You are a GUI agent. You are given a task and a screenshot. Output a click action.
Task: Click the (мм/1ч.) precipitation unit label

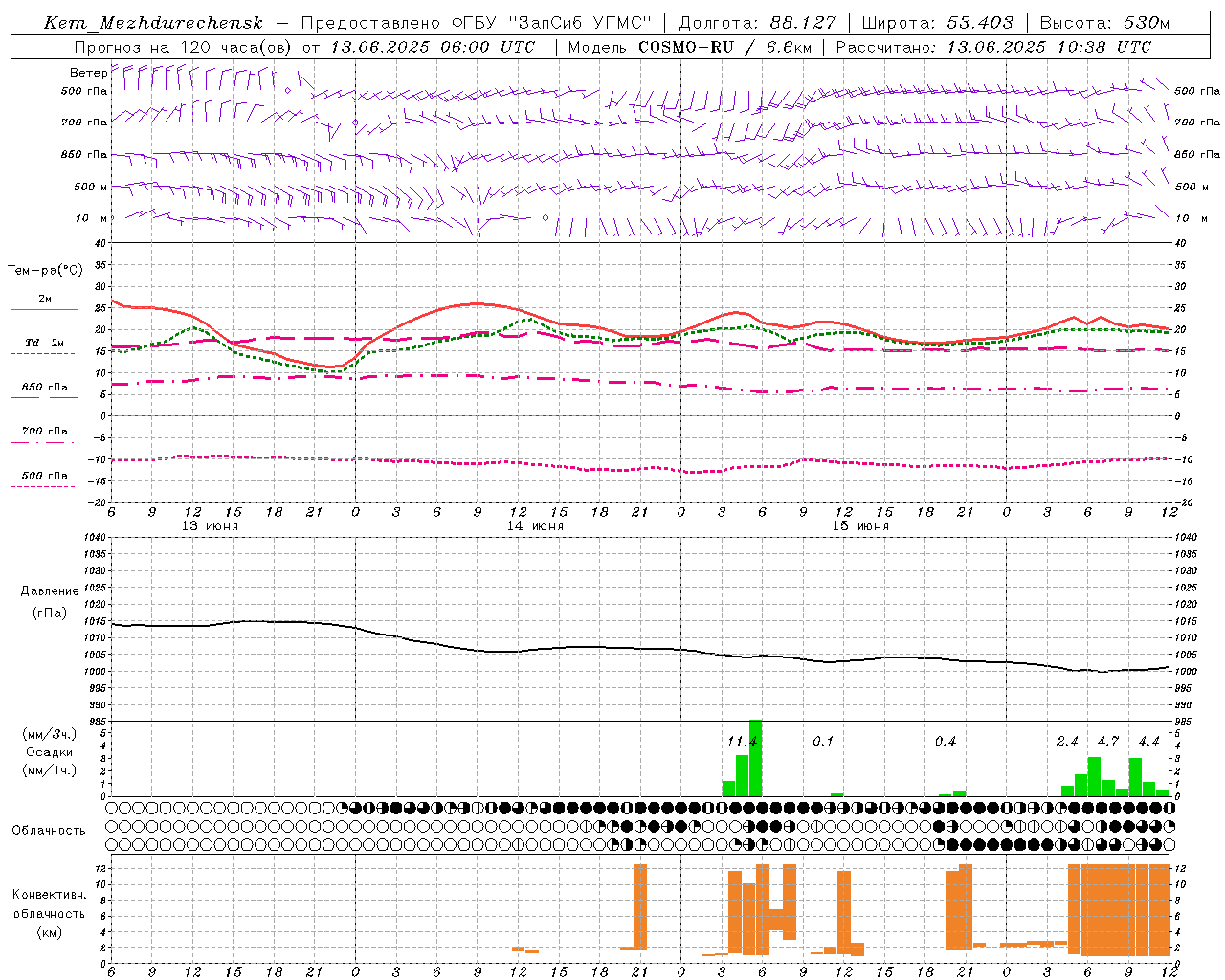[49, 770]
